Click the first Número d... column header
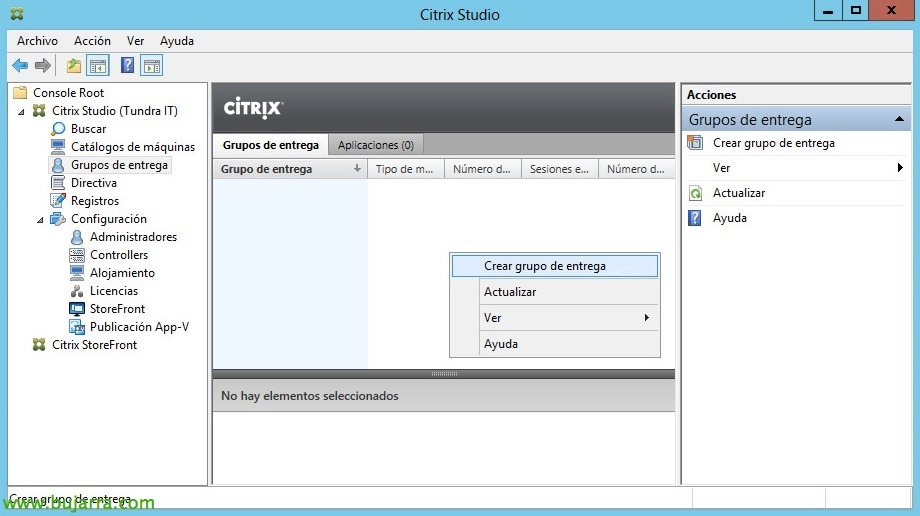Screen dimensions: 920x516 (x=483, y=169)
